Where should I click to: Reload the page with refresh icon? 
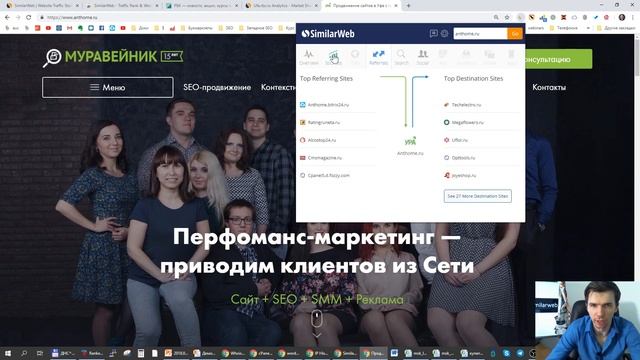coord(29,17)
